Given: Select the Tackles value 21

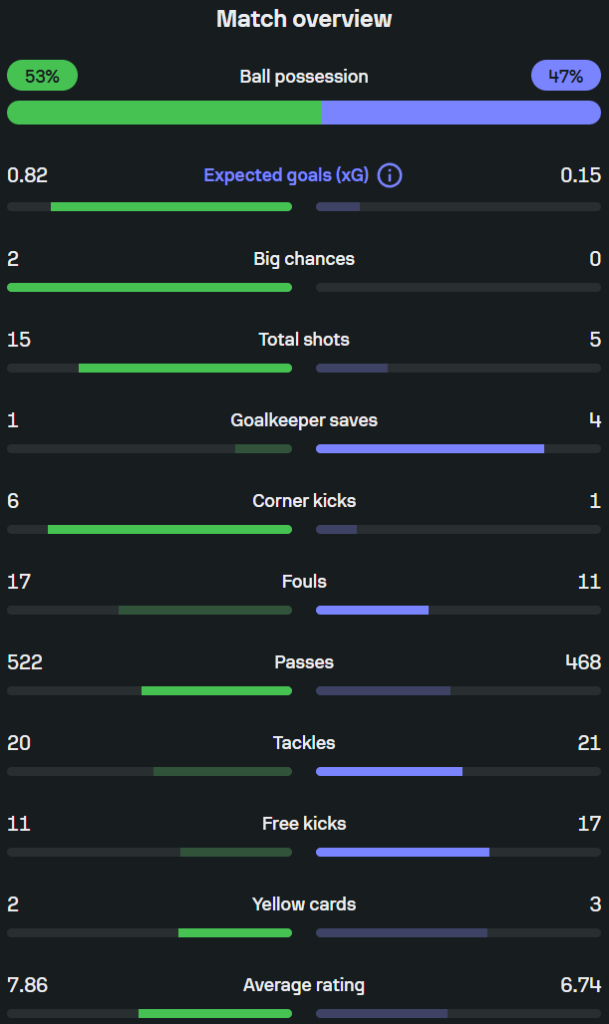Looking at the screenshot, I should pos(589,743).
